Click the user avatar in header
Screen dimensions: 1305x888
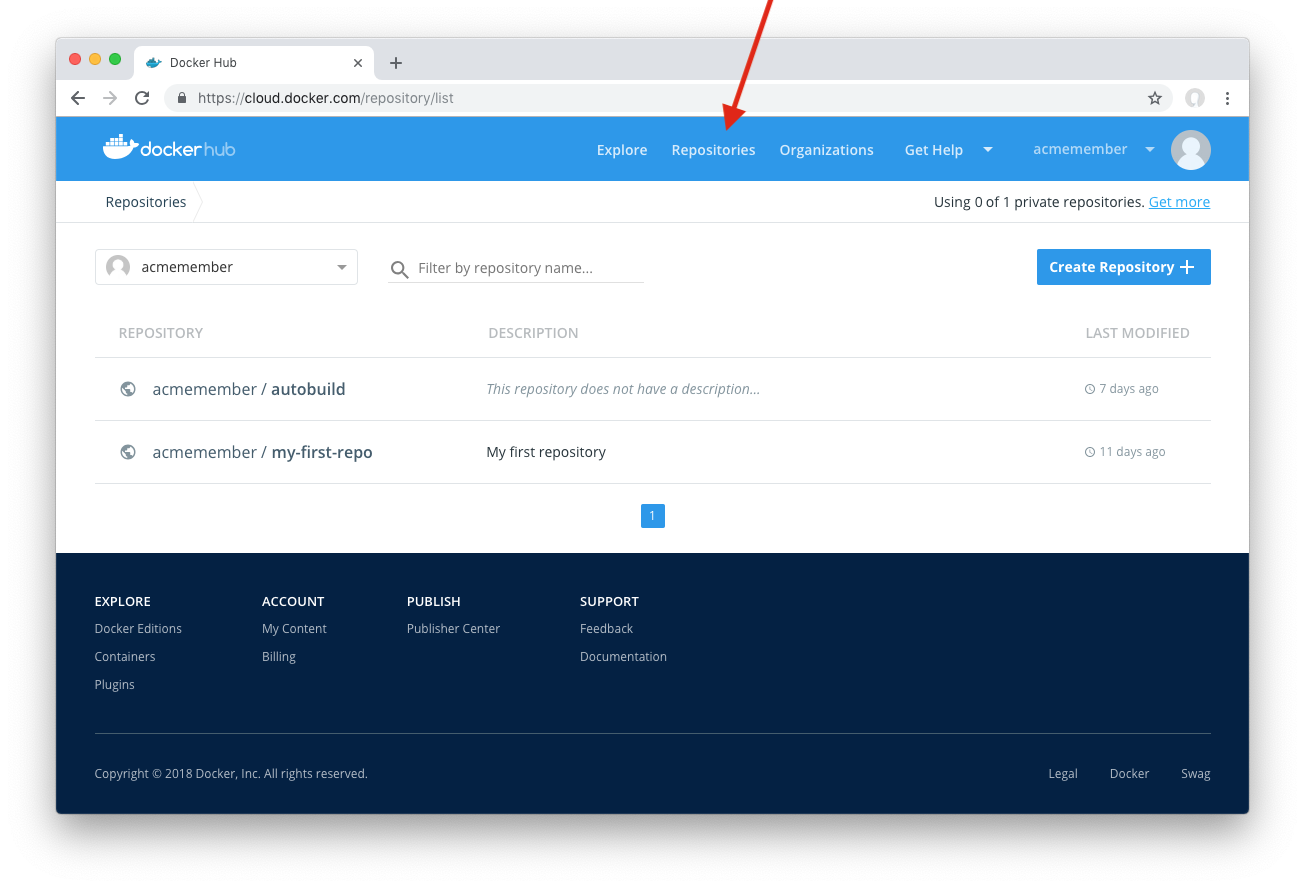pos(1190,150)
